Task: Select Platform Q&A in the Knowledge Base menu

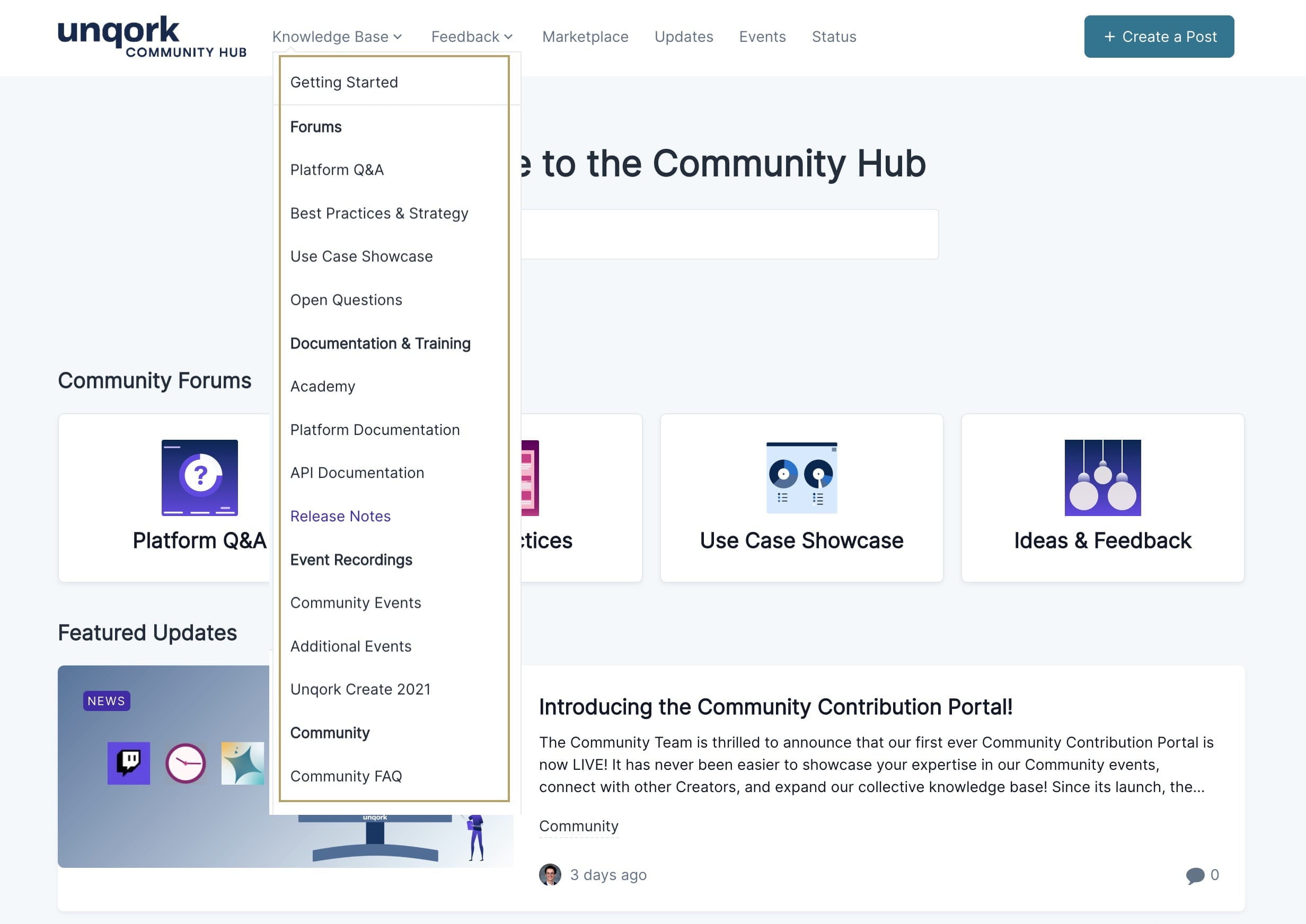Action: 337,170
